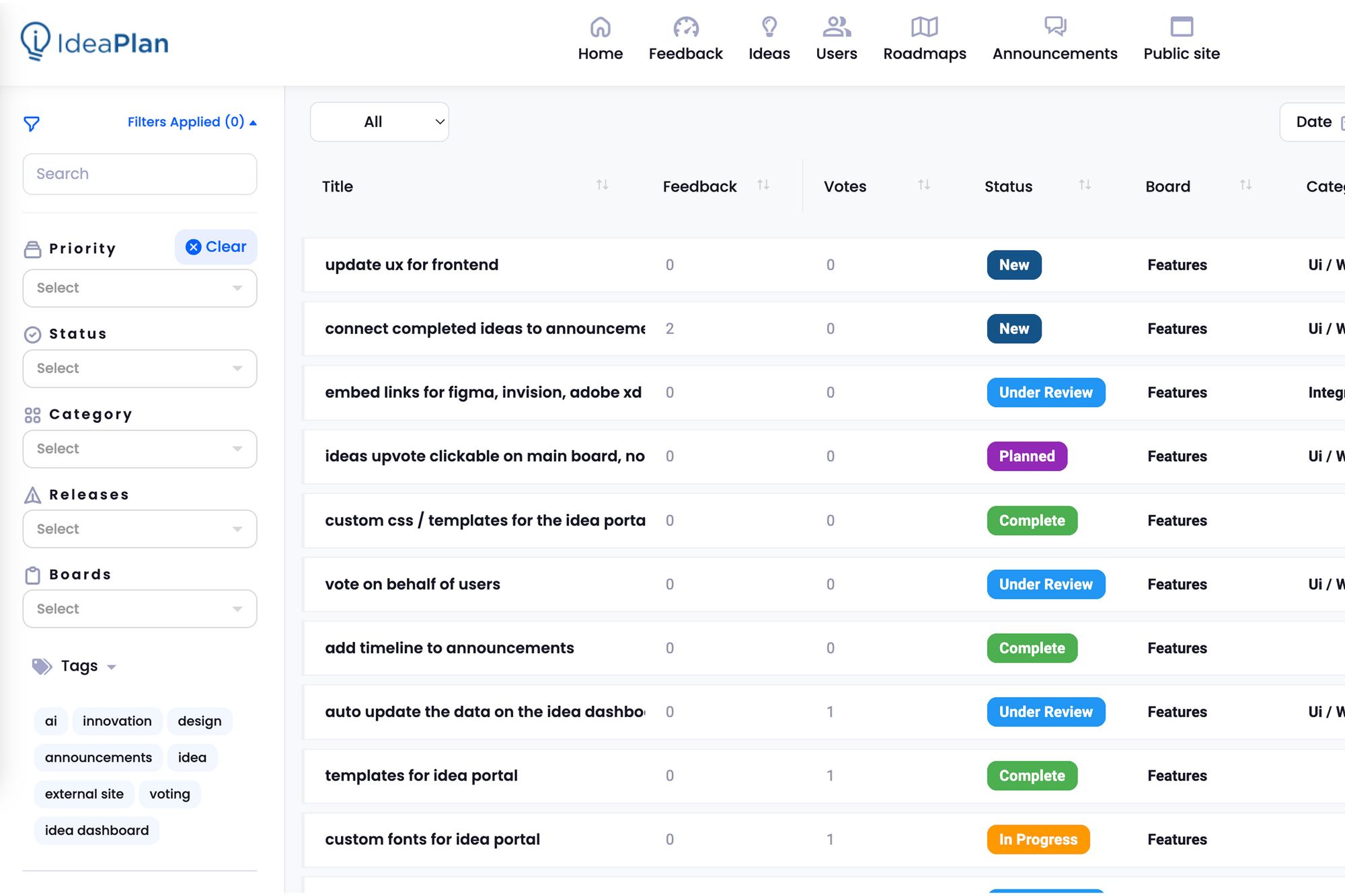The width and height of the screenshot is (1345, 896).
Task: Click the Search input field
Action: tap(139, 174)
